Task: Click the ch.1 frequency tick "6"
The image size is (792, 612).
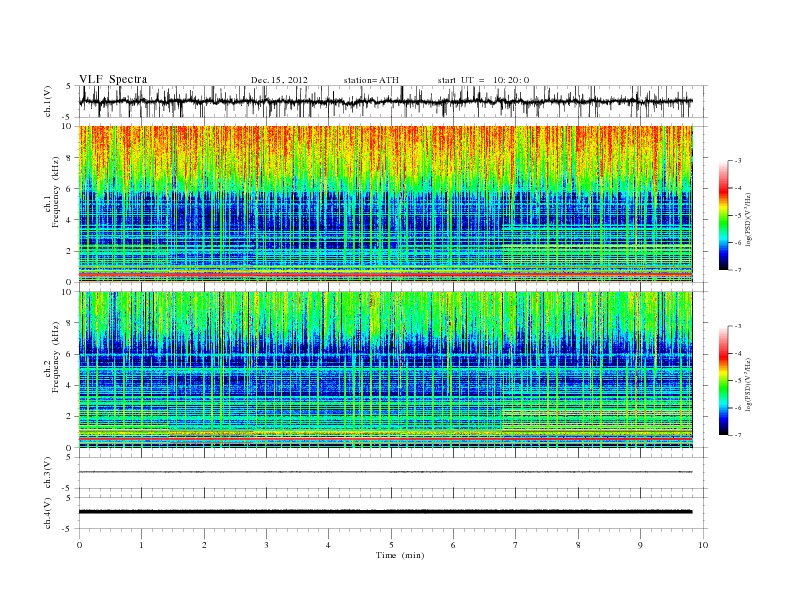Action: [x=69, y=189]
